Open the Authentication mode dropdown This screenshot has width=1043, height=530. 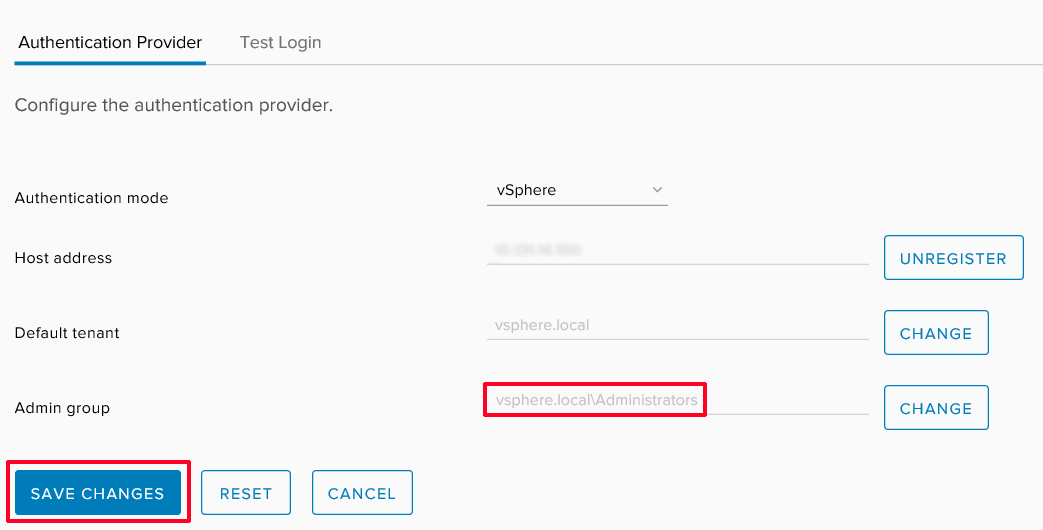577,190
